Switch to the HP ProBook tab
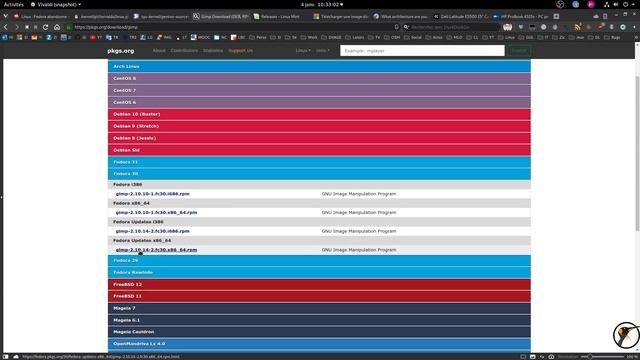 tap(520, 16)
